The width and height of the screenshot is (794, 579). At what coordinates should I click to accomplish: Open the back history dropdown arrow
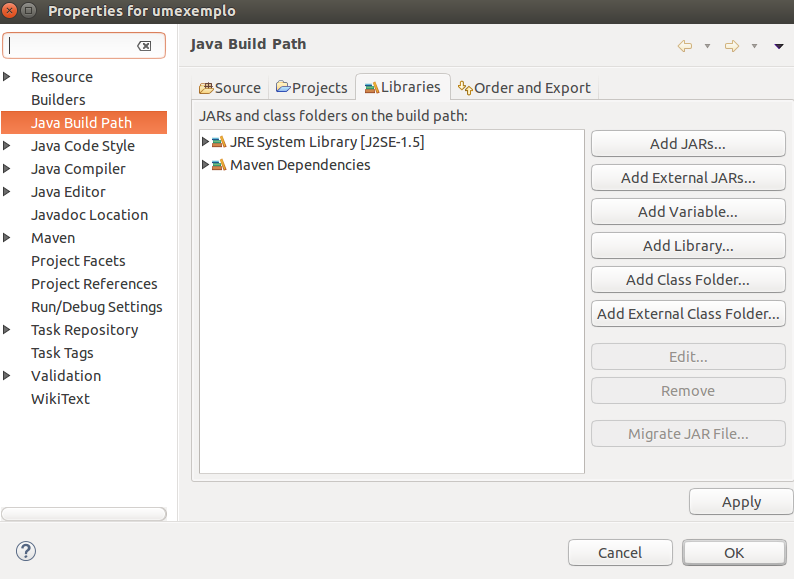click(x=707, y=46)
